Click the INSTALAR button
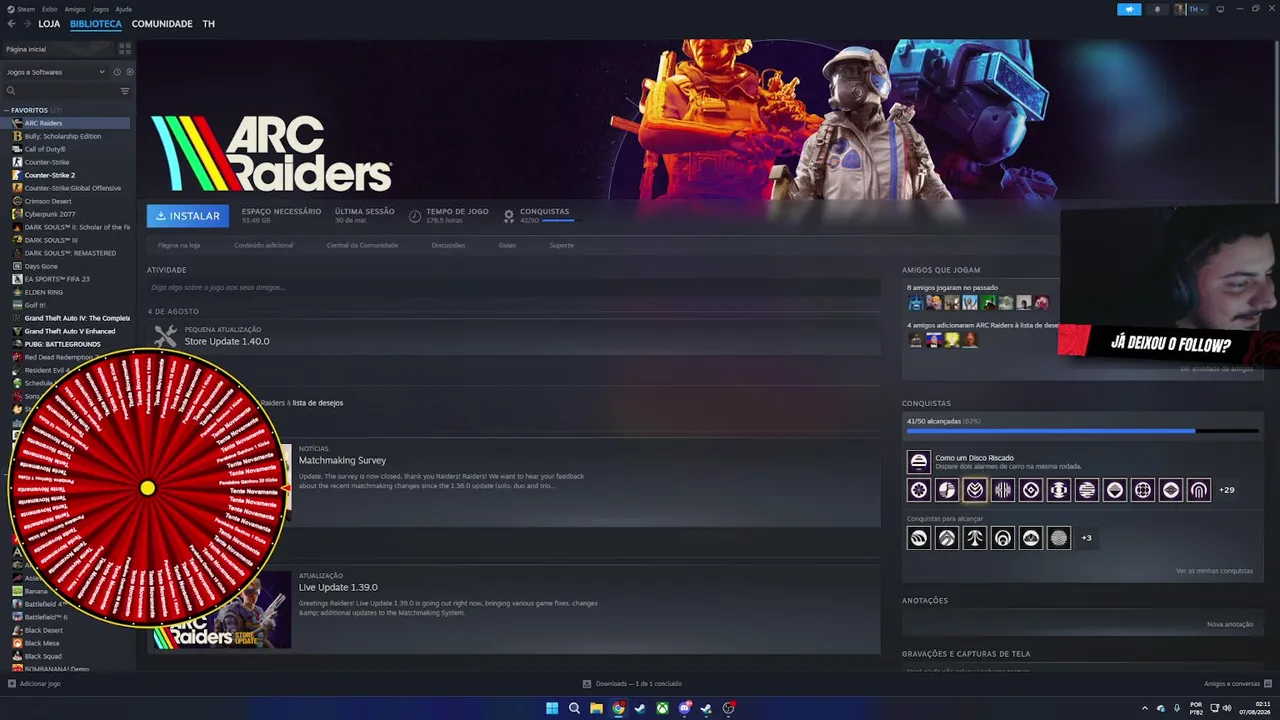 pos(188,216)
